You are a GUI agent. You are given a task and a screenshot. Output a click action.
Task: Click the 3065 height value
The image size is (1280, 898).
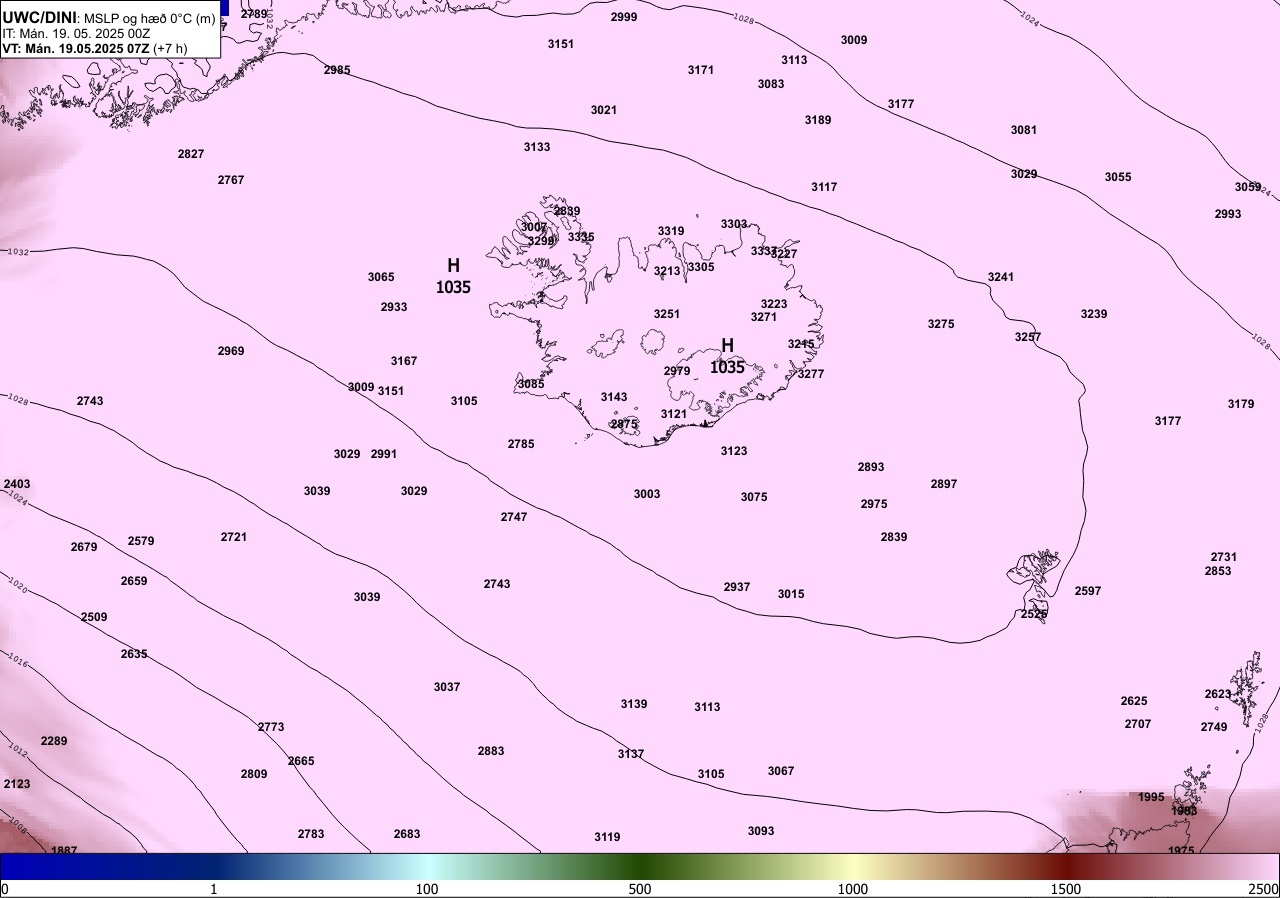coord(381,277)
